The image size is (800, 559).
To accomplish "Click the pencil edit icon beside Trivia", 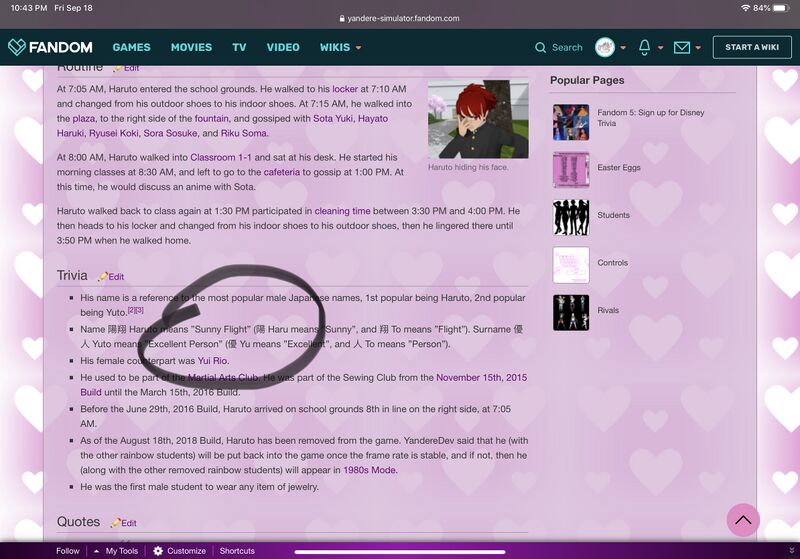I will (x=102, y=277).
